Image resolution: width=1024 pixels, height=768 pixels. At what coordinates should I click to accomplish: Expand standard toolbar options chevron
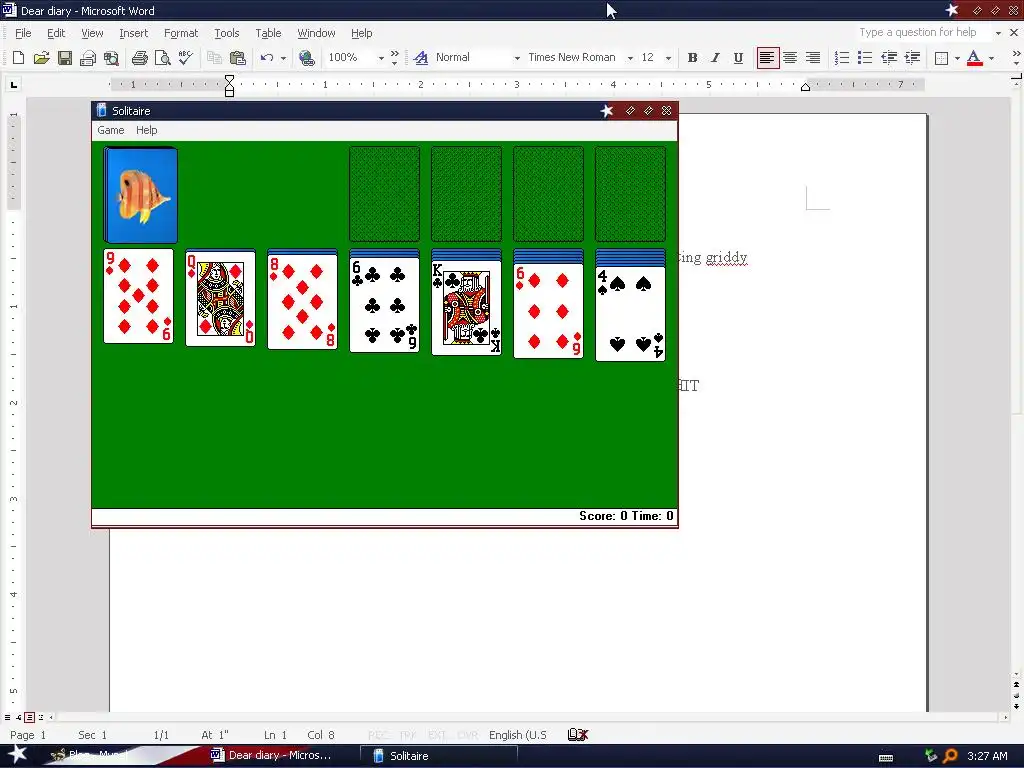click(394, 58)
